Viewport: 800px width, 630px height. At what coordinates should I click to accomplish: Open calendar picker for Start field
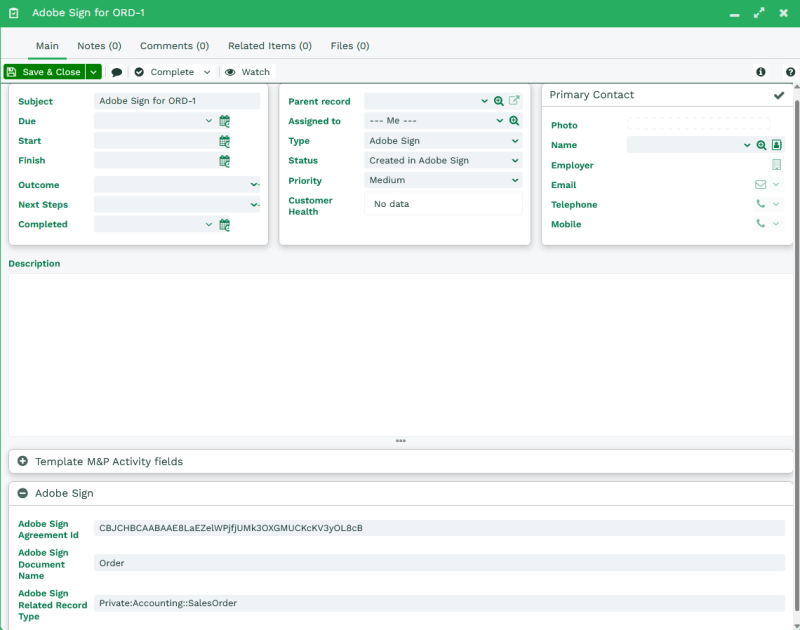click(x=224, y=141)
